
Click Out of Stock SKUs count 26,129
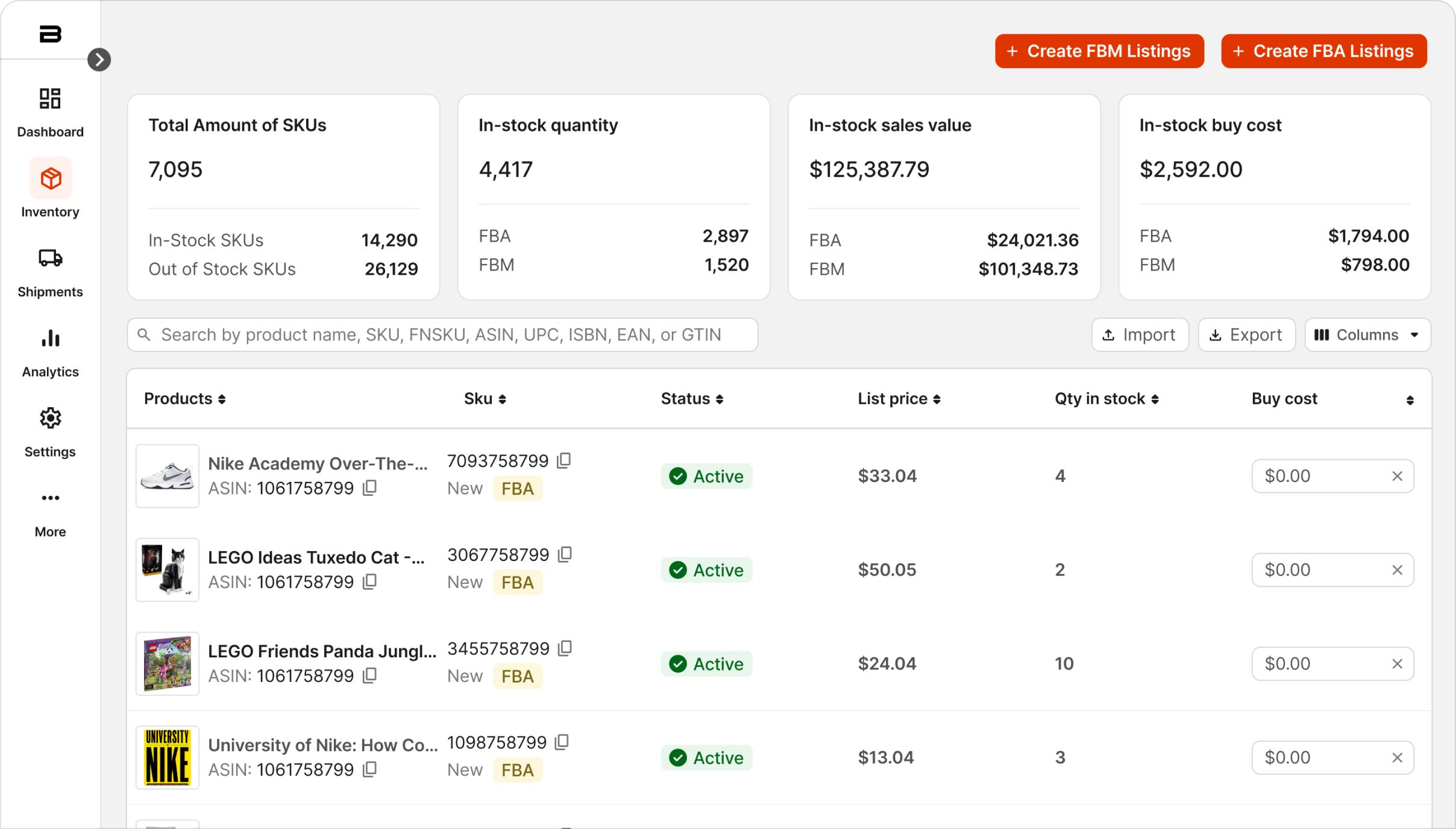click(391, 269)
